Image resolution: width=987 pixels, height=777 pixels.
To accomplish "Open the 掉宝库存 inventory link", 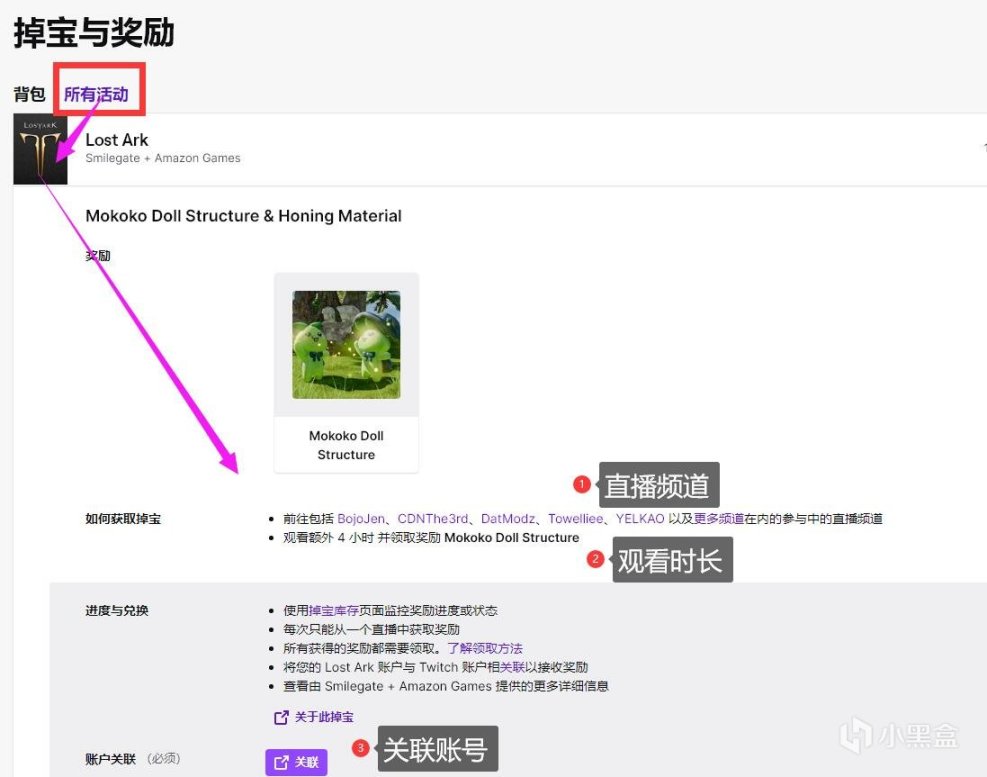I will click(334, 611).
